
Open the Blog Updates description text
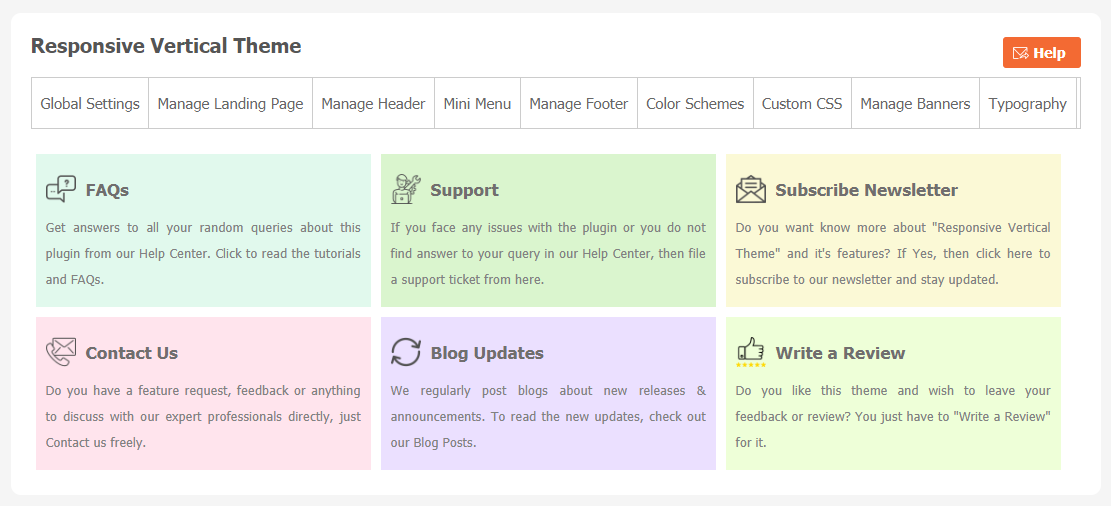tap(548, 416)
